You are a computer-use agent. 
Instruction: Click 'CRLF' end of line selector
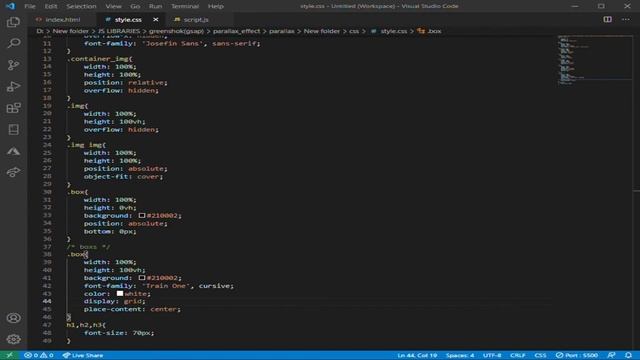pyautogui.click(x=518, y=355)
